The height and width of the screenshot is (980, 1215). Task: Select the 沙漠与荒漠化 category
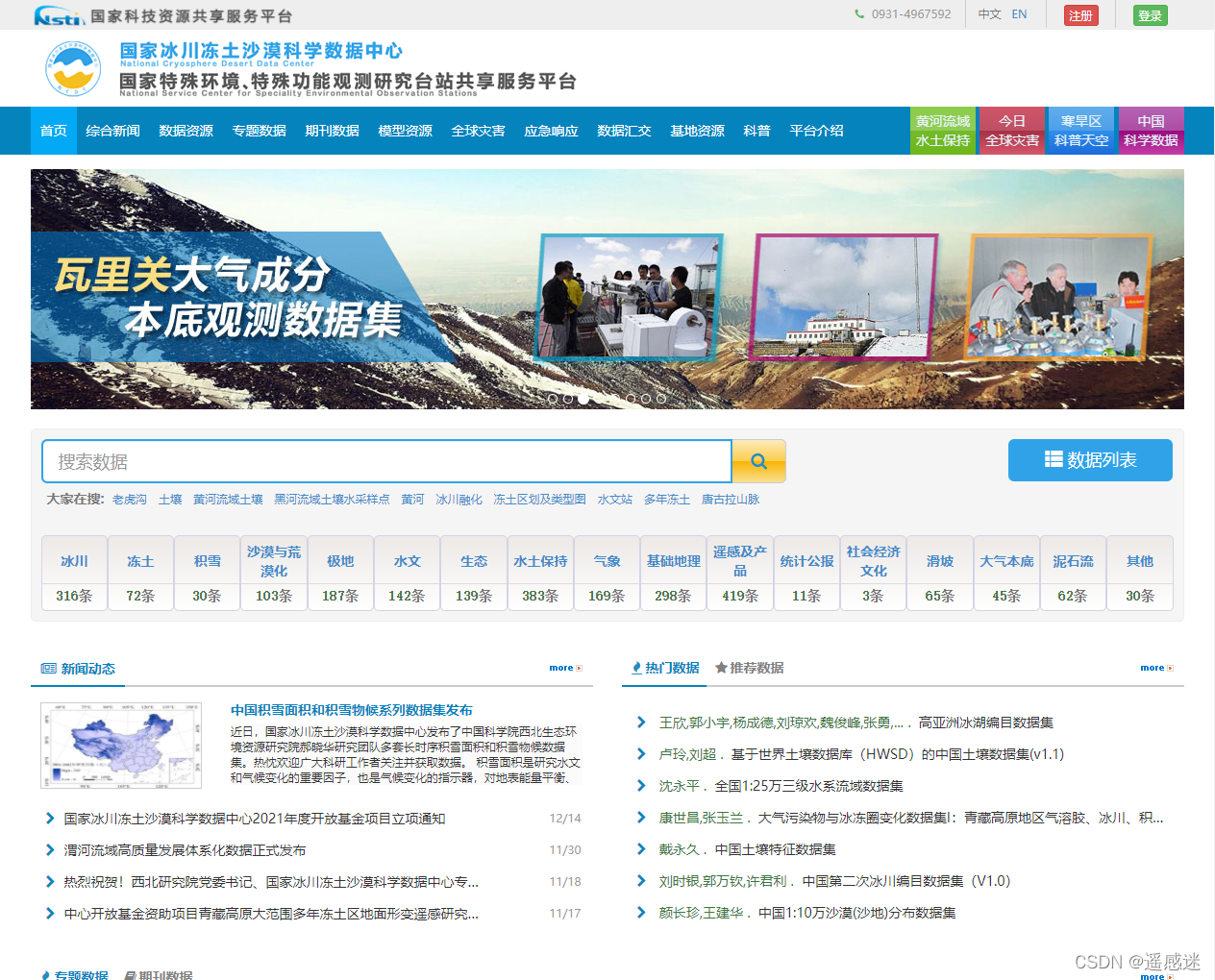pos(274,574)
